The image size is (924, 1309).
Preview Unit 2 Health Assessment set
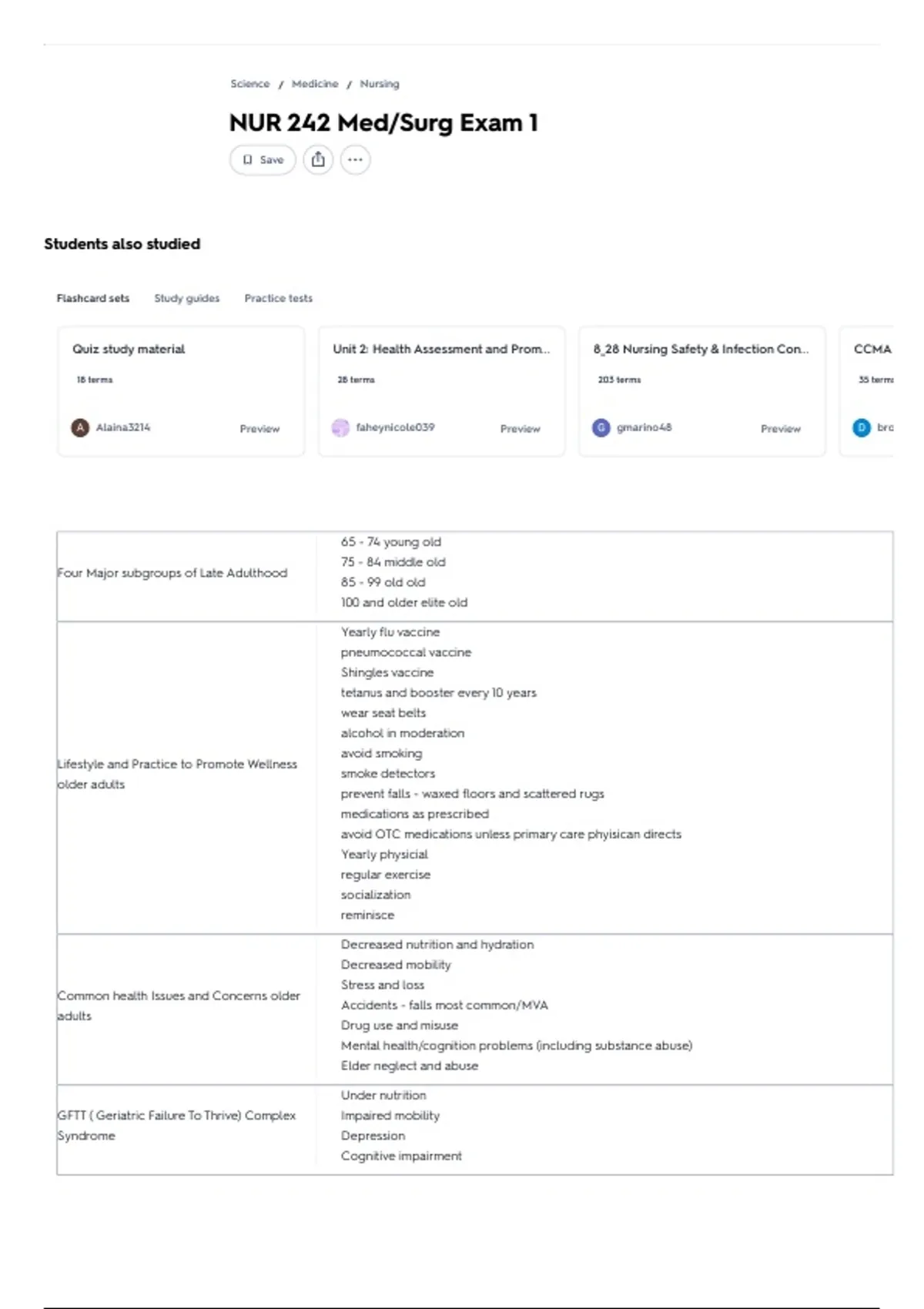521,429
